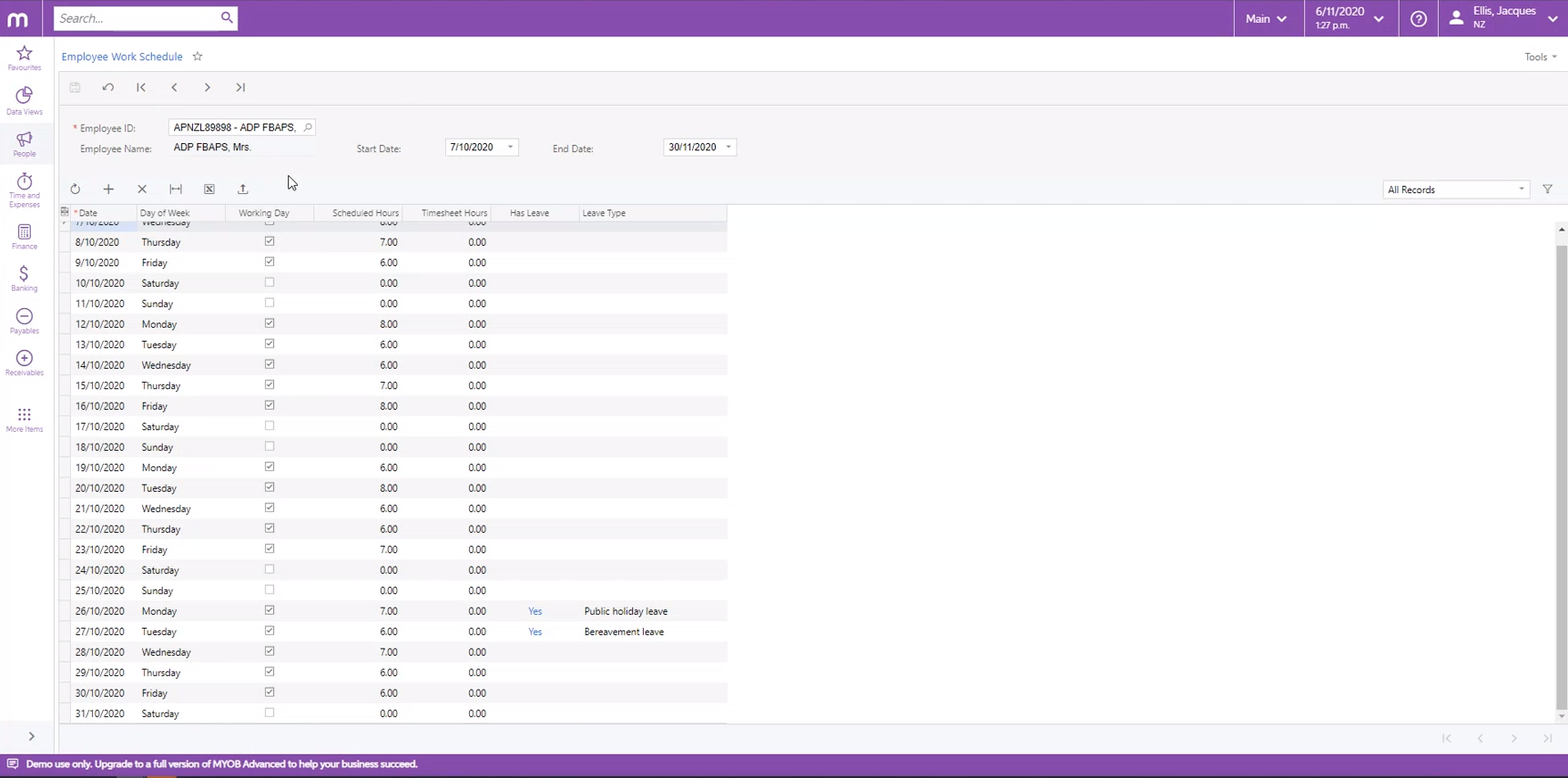Image resolution: width=1568 pixels, height=778 pixels.
Task: Toggle Working Day for 24/10/2020 Saturday
Action: coord(270,569)
